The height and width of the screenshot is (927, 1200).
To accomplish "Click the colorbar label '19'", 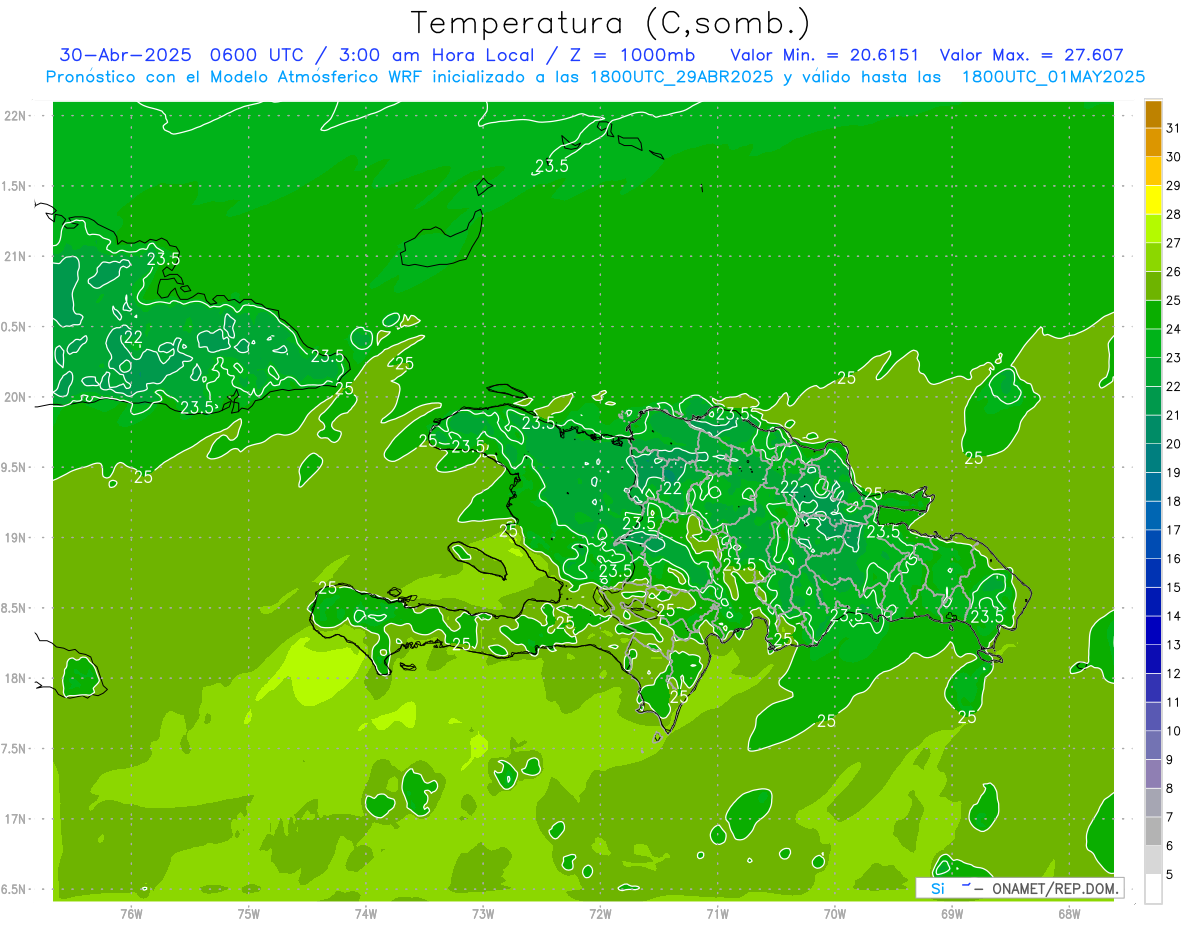I will (x=1174, y=472).
